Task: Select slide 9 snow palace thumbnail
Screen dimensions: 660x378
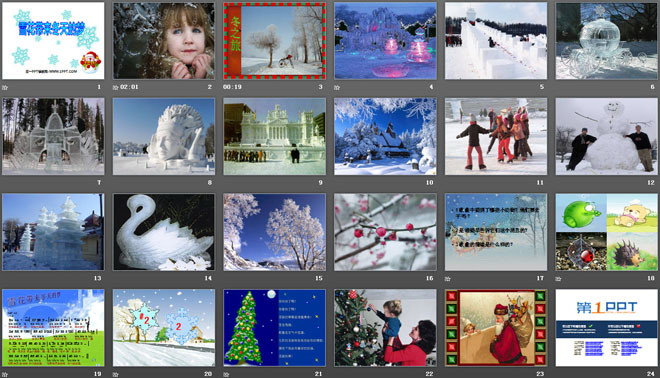Action: point(274,136)
